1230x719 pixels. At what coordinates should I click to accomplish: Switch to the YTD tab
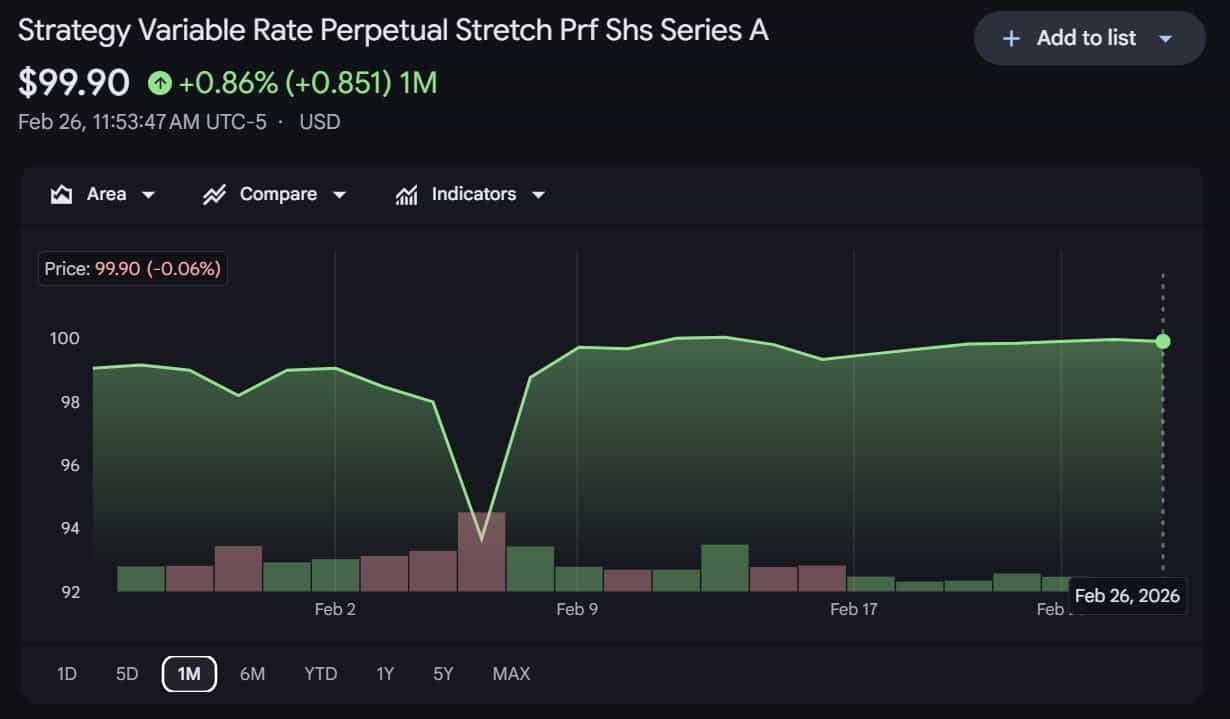[x=320, y=673]
